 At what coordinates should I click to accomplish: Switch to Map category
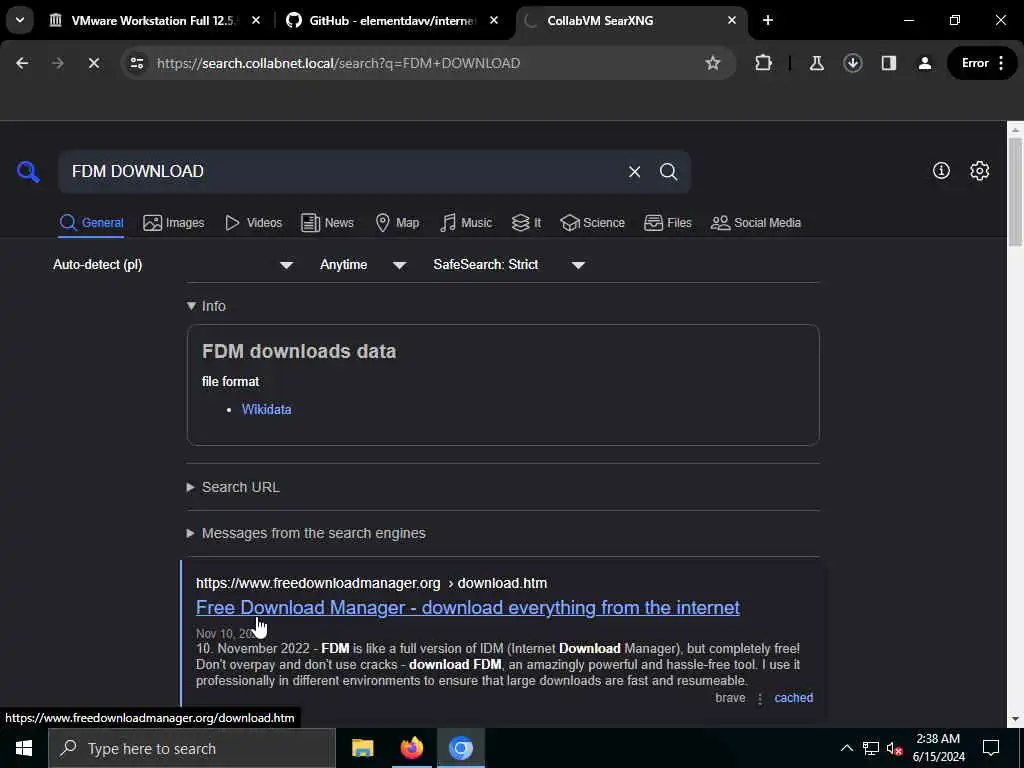click(397, 223)
